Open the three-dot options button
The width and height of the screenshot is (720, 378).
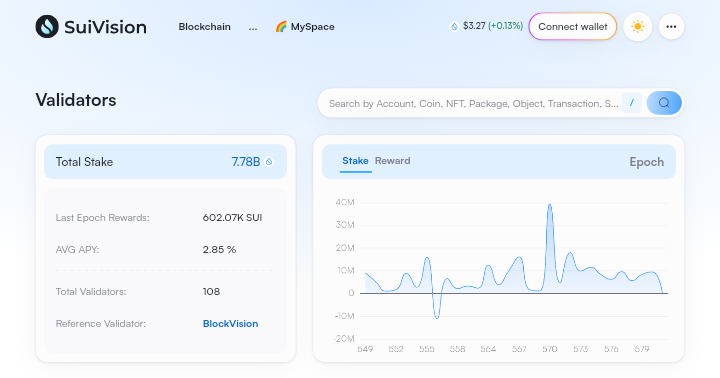[x=671, y=27]
